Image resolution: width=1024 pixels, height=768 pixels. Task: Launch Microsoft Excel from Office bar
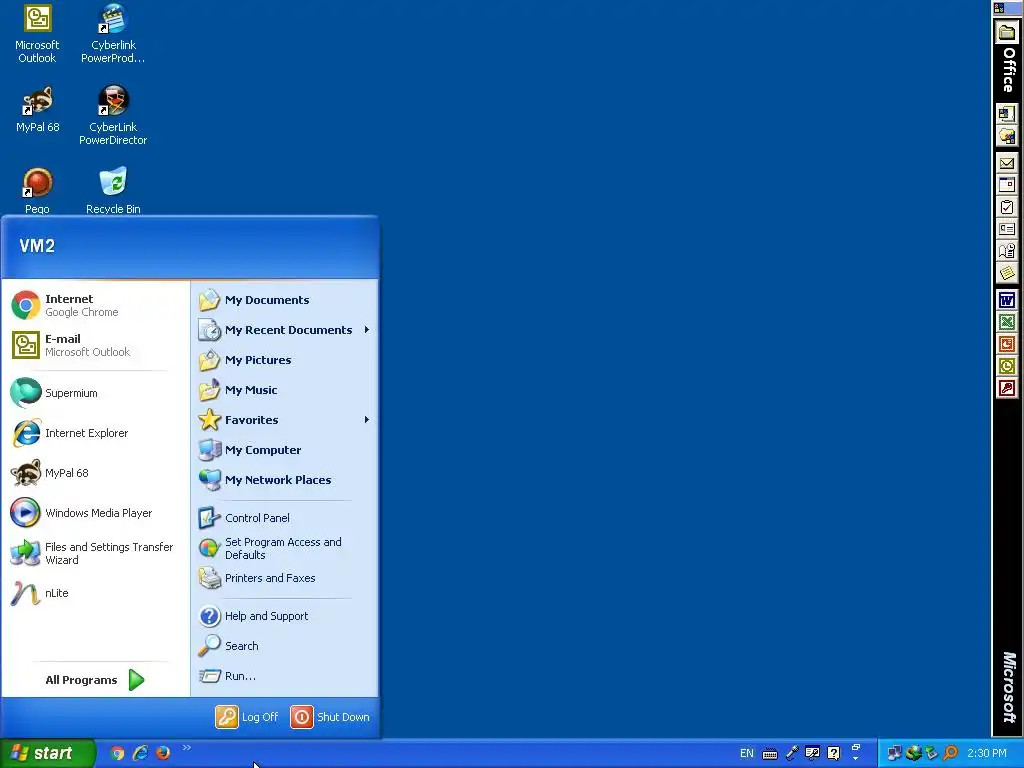1006,322
